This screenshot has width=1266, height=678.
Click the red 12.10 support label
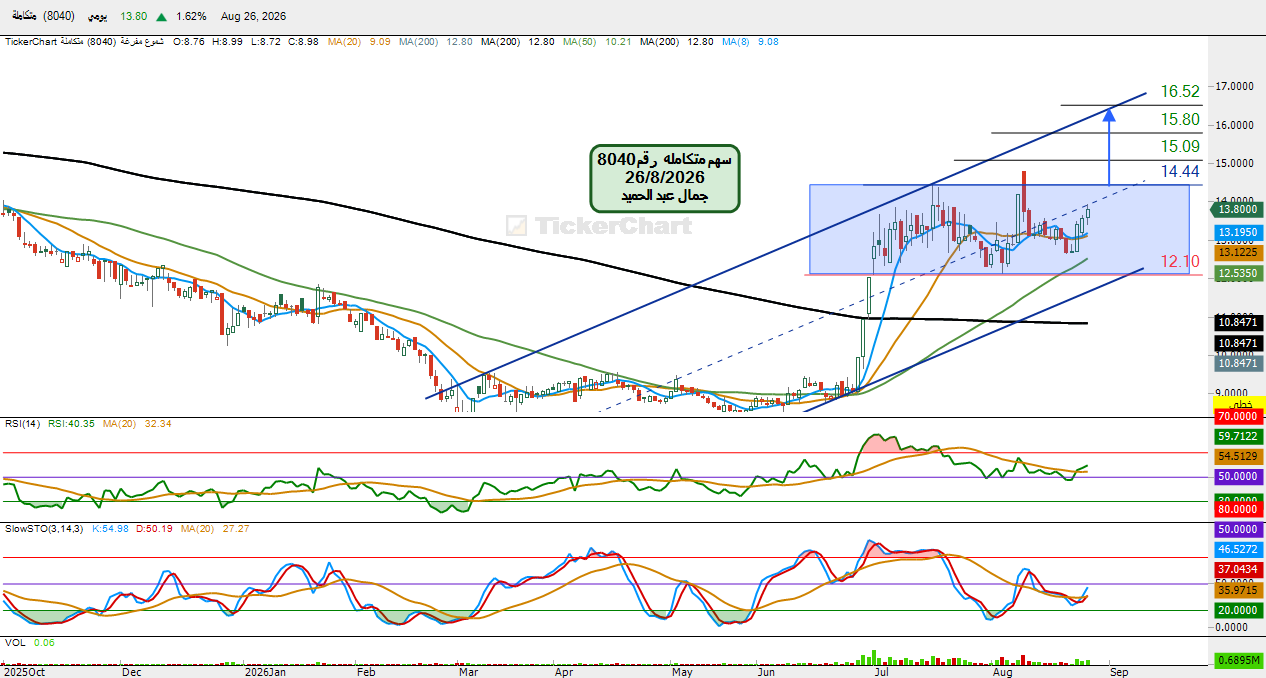tap(1180, 262)
